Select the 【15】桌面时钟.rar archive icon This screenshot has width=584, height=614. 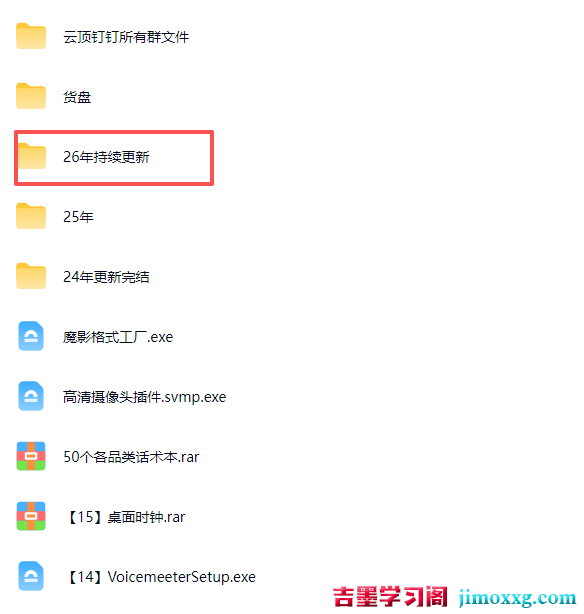(x=31, y=516)
